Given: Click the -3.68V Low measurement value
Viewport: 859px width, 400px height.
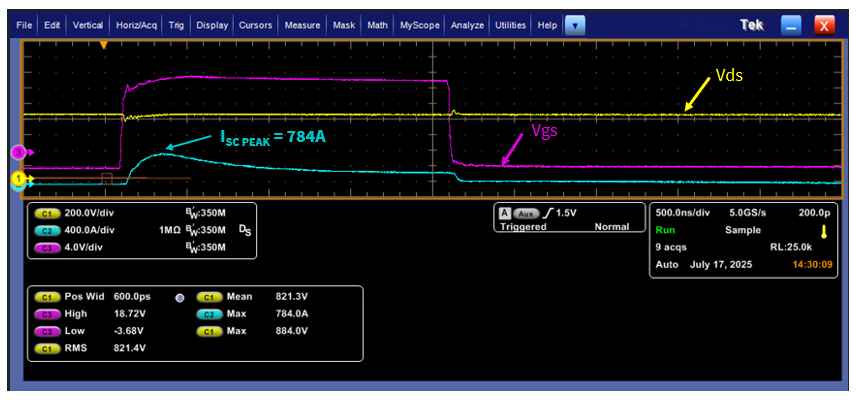Looking at the screenshot, I should point(129,331).
